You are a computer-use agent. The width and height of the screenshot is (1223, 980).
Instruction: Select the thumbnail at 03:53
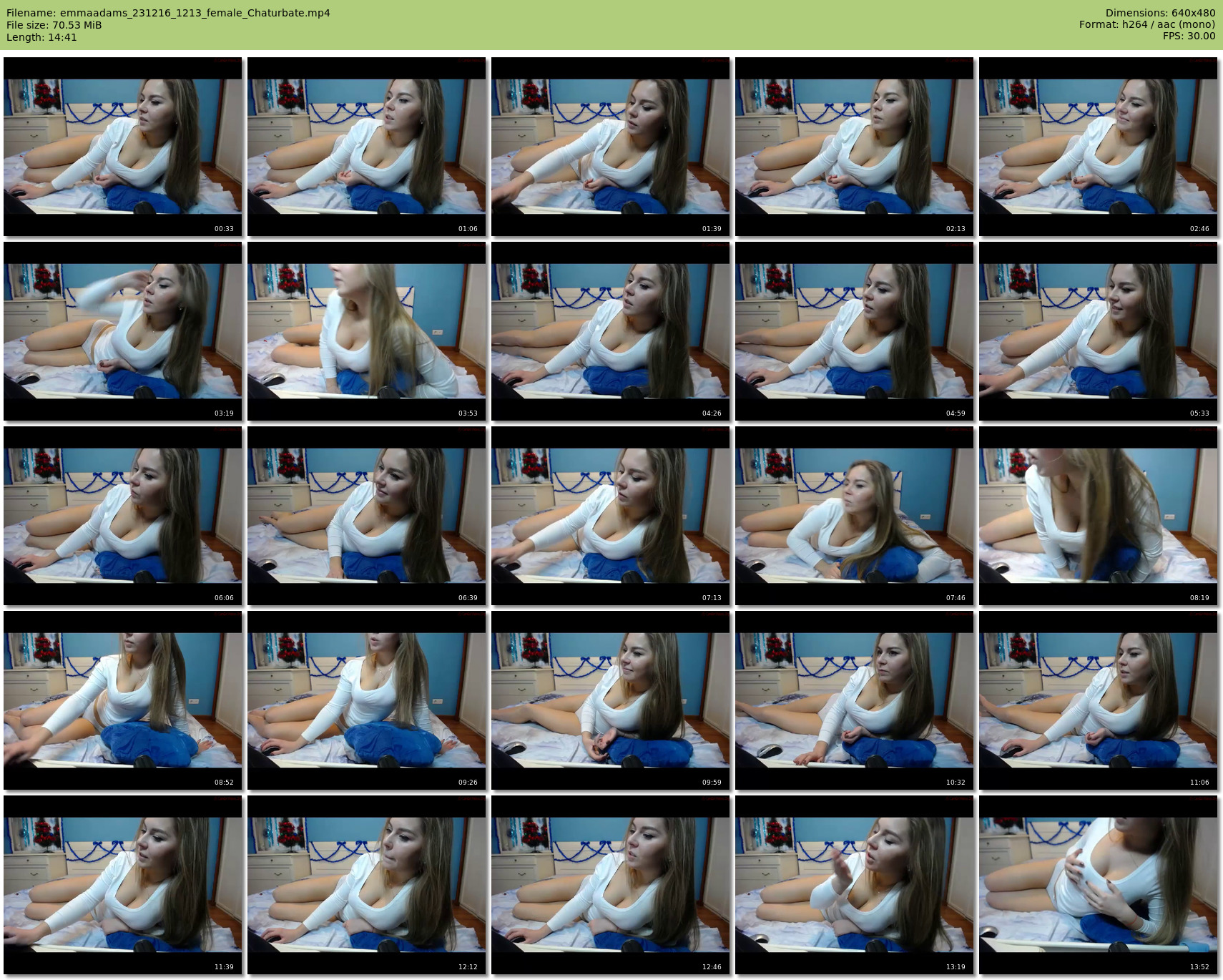coord(366,331)
